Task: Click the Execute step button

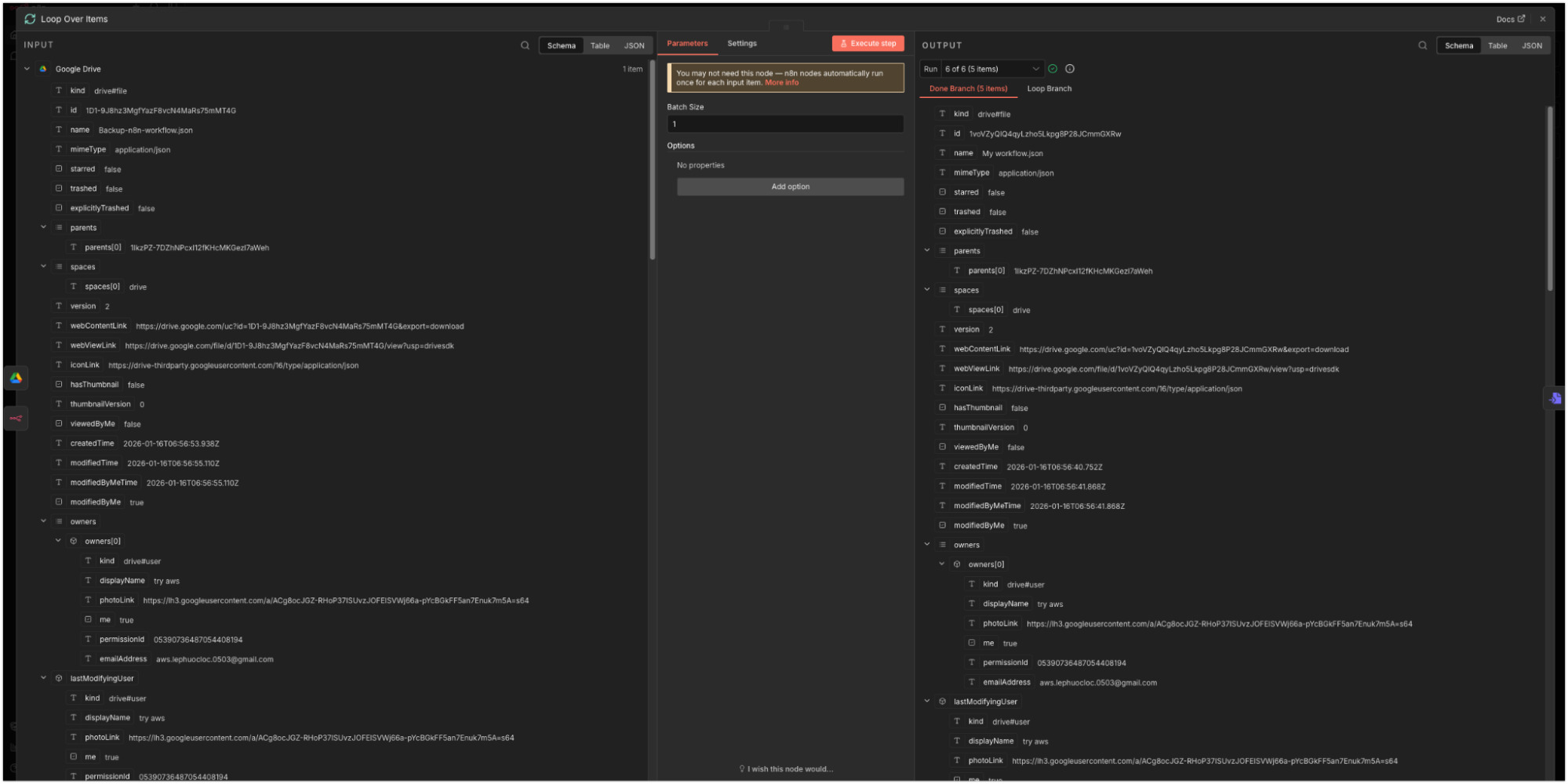Action: coord(868,44)
